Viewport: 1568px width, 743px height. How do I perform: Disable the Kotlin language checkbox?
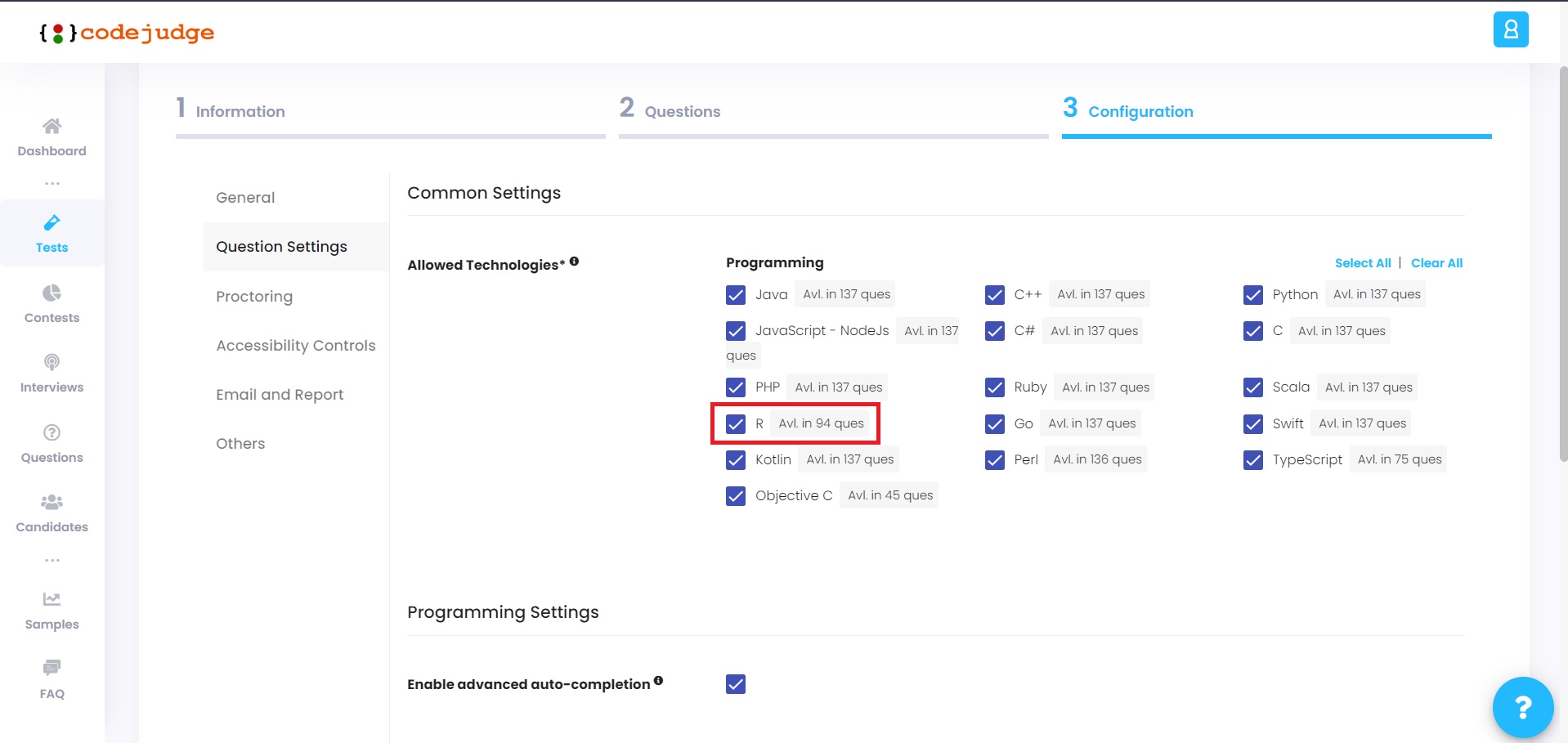[735, 459]
